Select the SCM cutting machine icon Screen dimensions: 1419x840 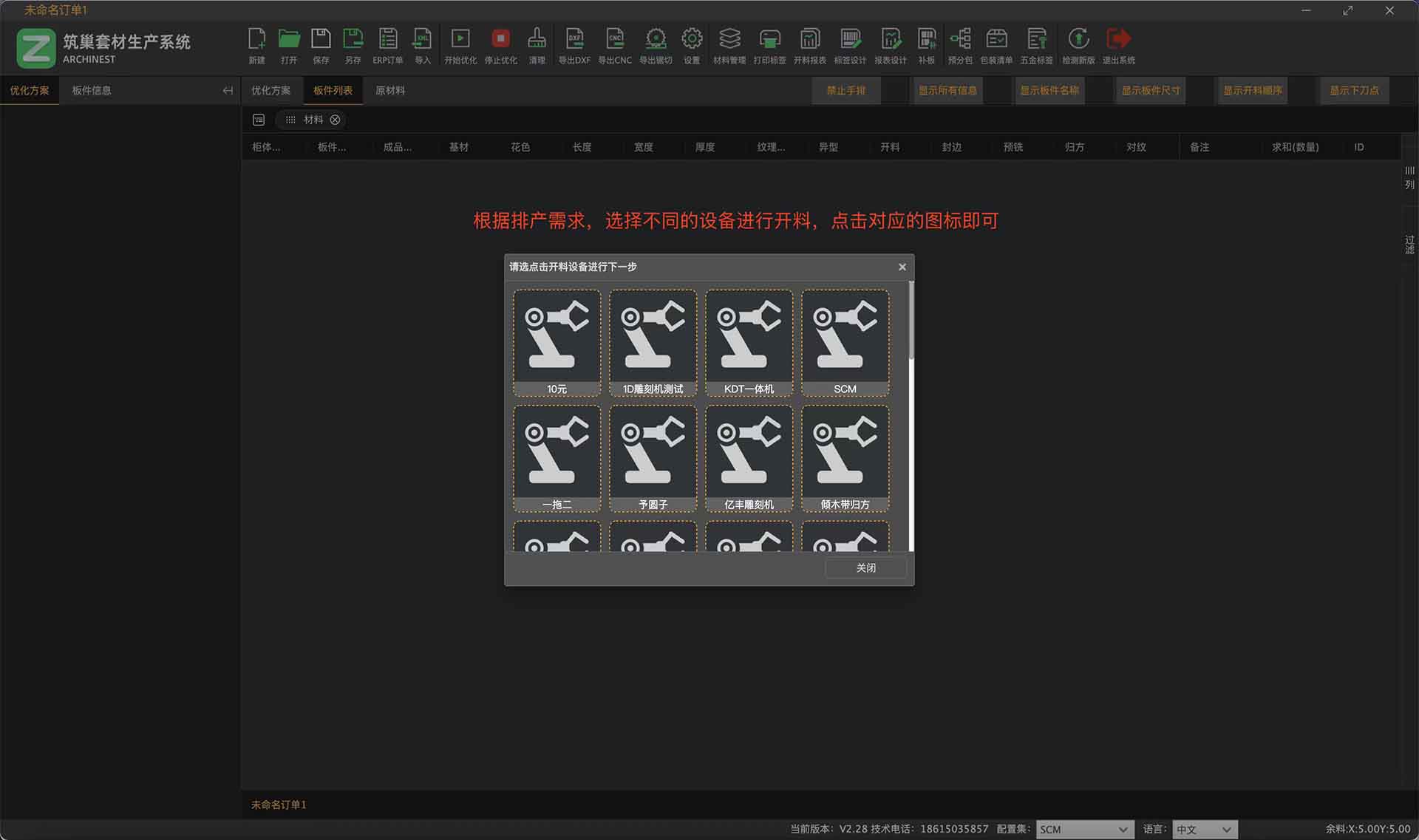click(x=845, y=342)
